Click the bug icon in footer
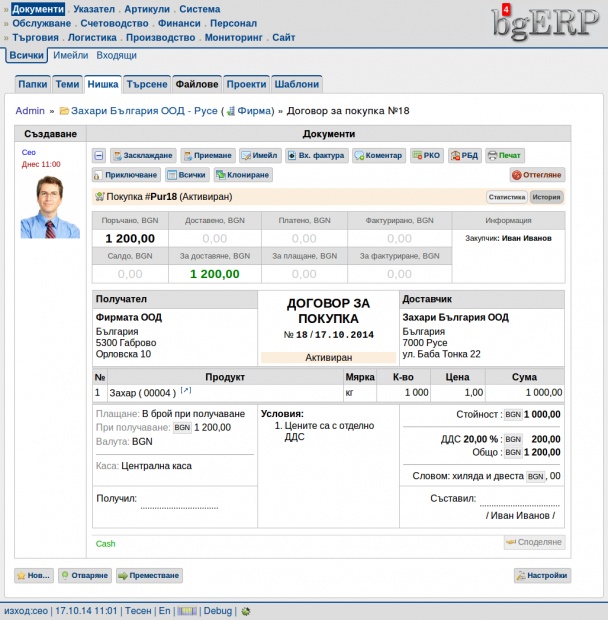 point(245,611)
